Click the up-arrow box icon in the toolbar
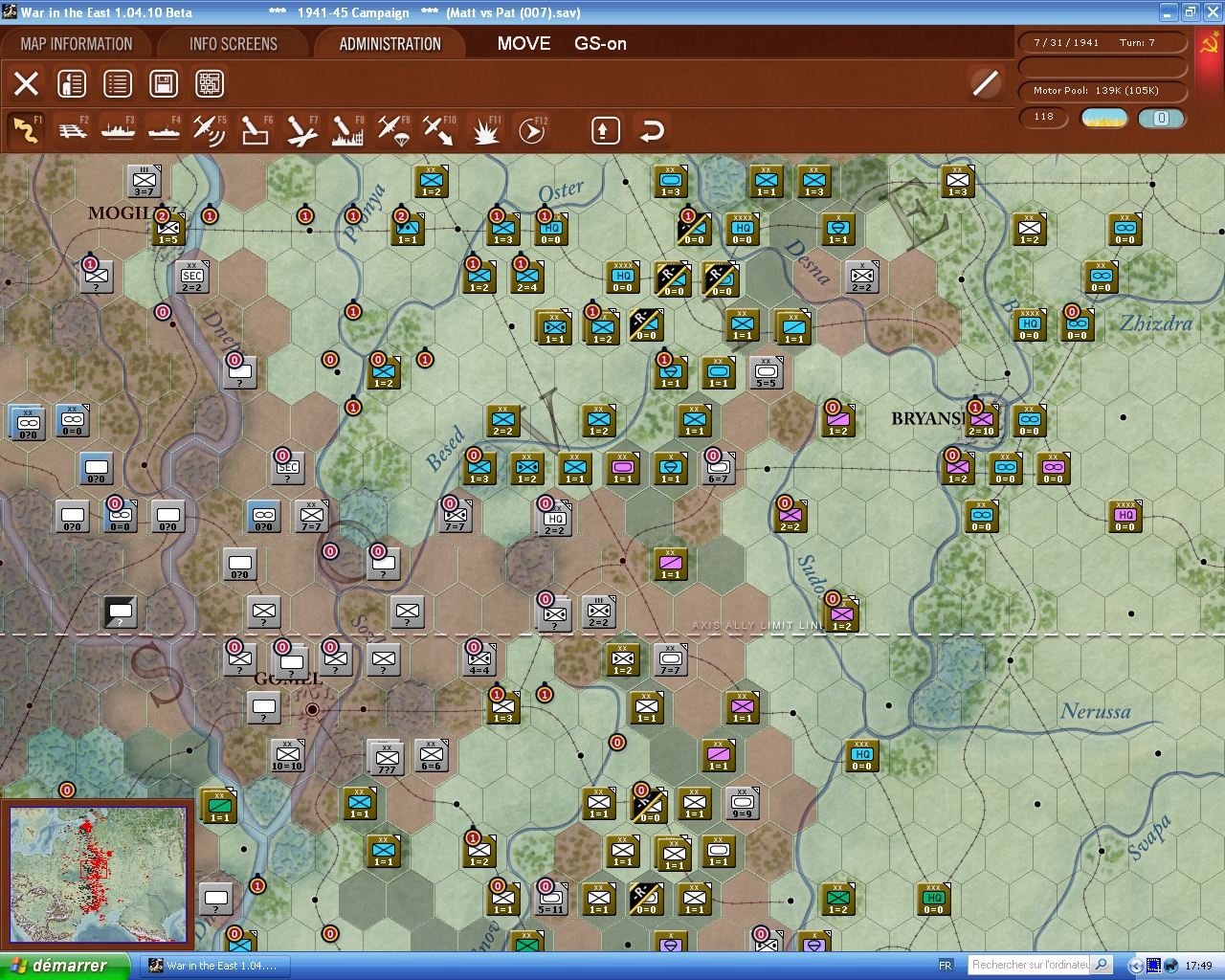Screen dimensions: 1225x980 605,130
